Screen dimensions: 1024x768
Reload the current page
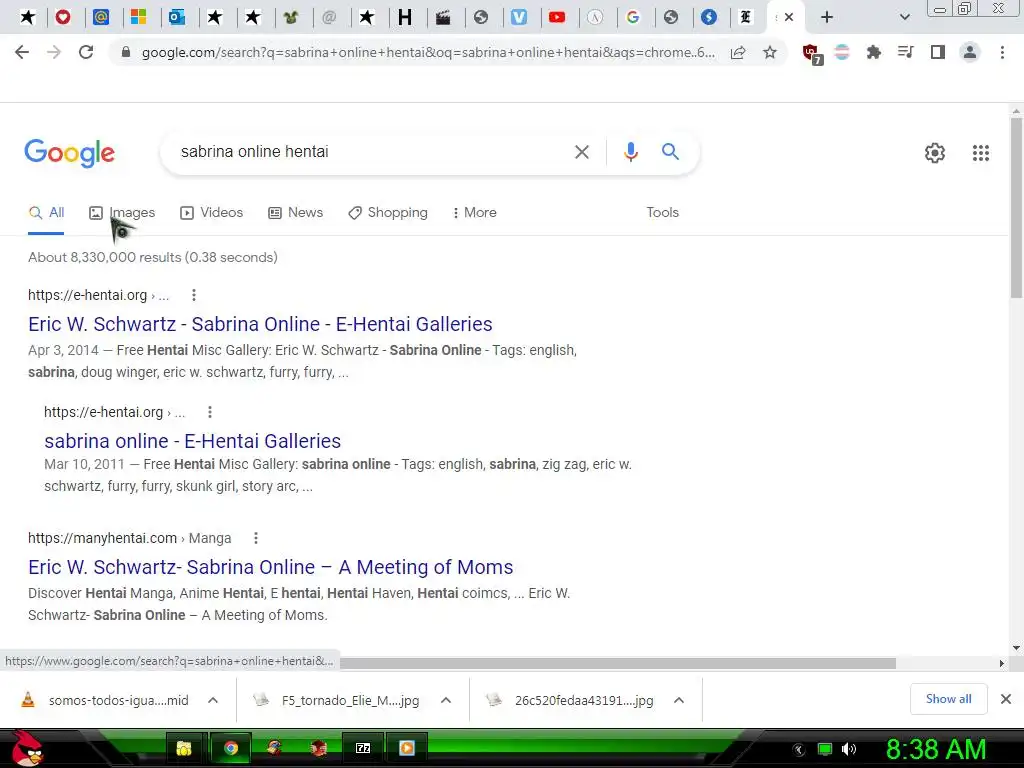pos(86,52)
